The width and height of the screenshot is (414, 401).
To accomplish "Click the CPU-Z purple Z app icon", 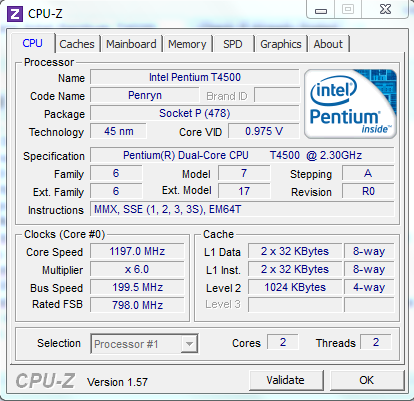I will tap(15, 14).
